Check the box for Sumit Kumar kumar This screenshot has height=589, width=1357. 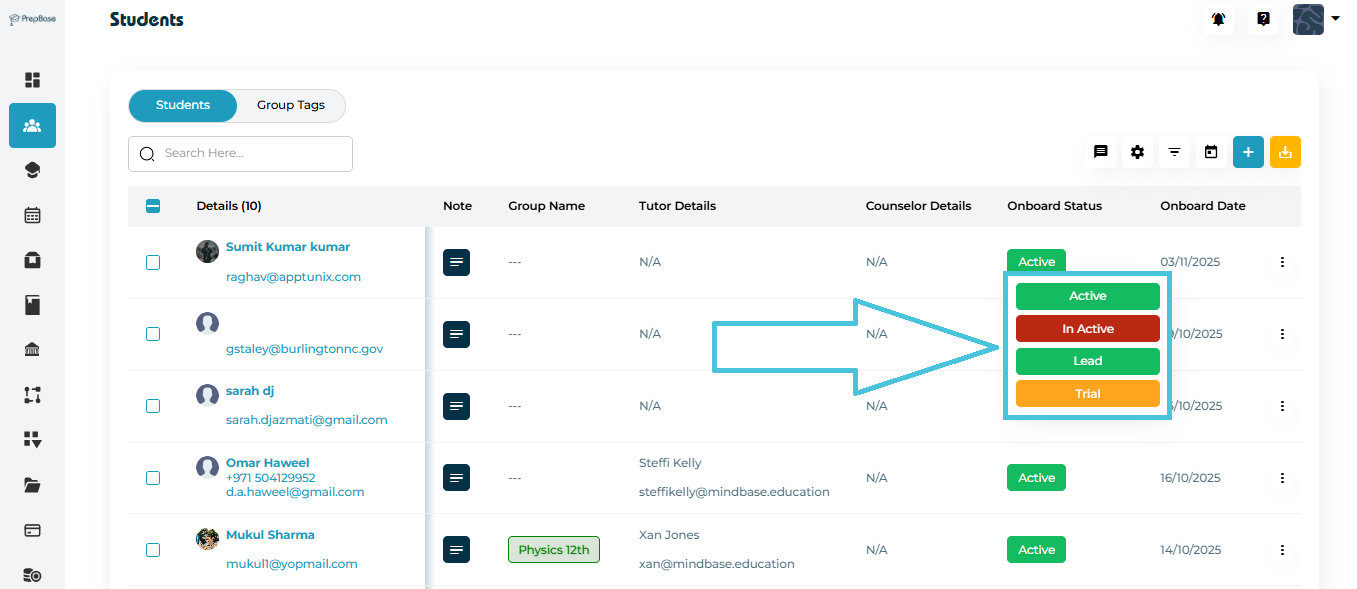point(153,262)
